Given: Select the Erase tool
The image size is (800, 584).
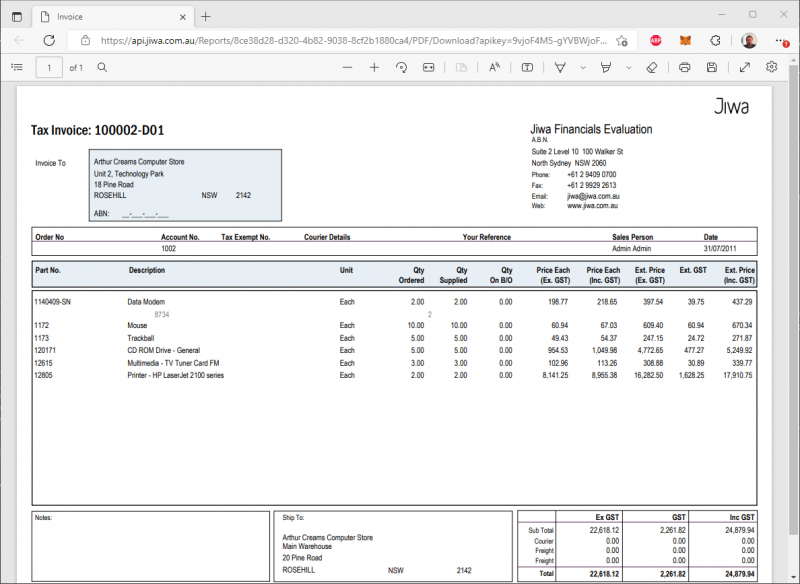Looking at the screenshot, I should click(x=651, y=67).
